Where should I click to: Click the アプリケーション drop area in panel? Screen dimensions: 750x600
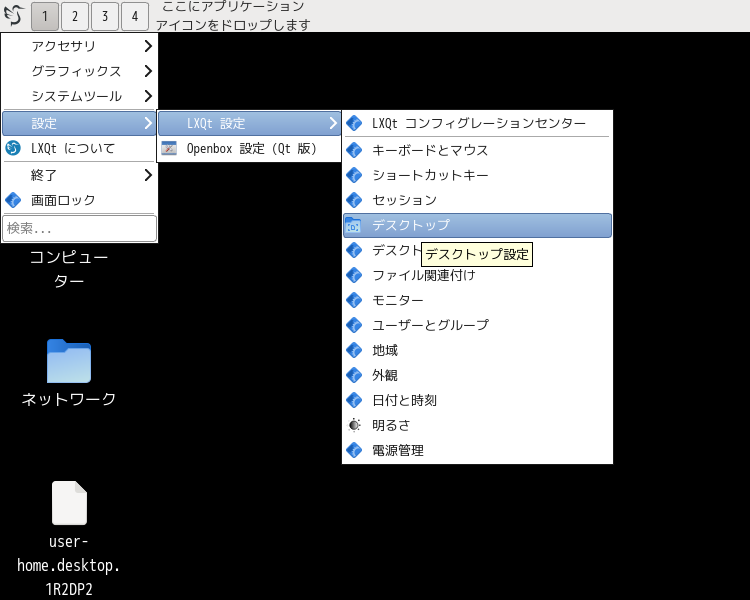point(233,15)
